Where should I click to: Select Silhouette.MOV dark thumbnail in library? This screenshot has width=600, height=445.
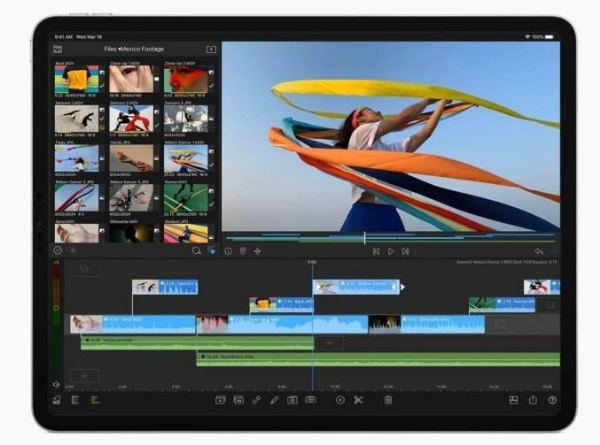[x=131, y=233]
